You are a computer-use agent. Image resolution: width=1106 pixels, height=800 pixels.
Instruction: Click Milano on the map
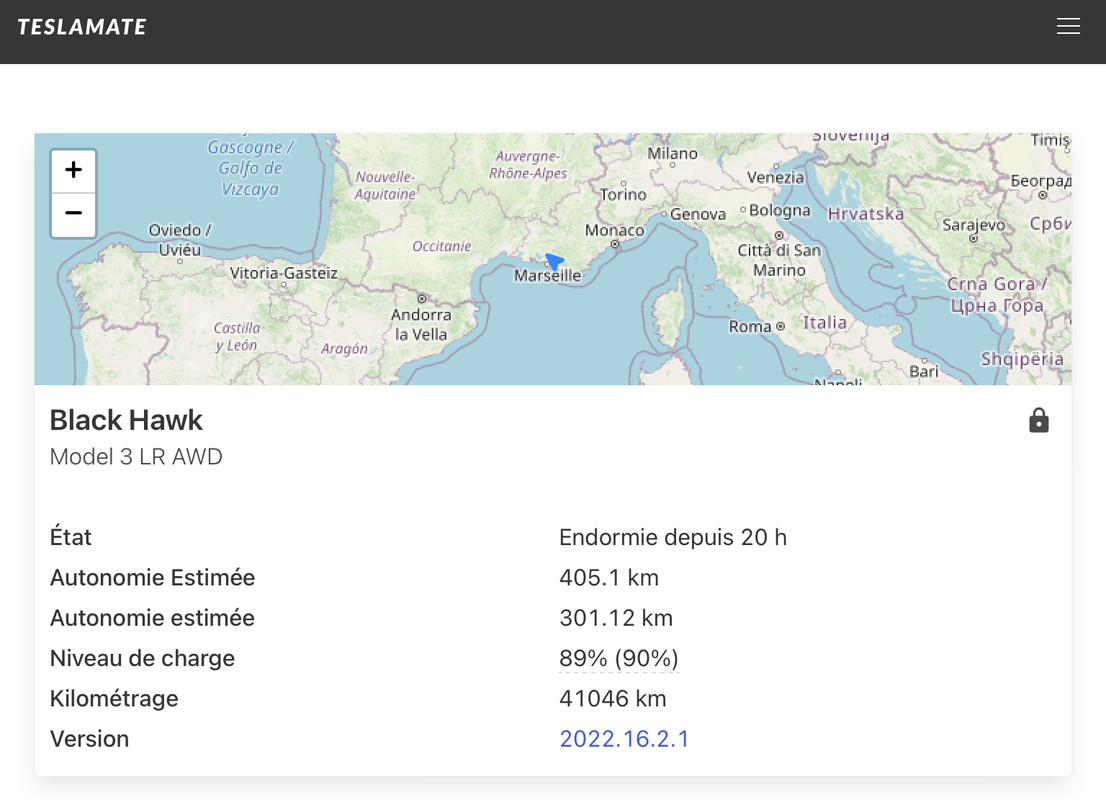672,153
